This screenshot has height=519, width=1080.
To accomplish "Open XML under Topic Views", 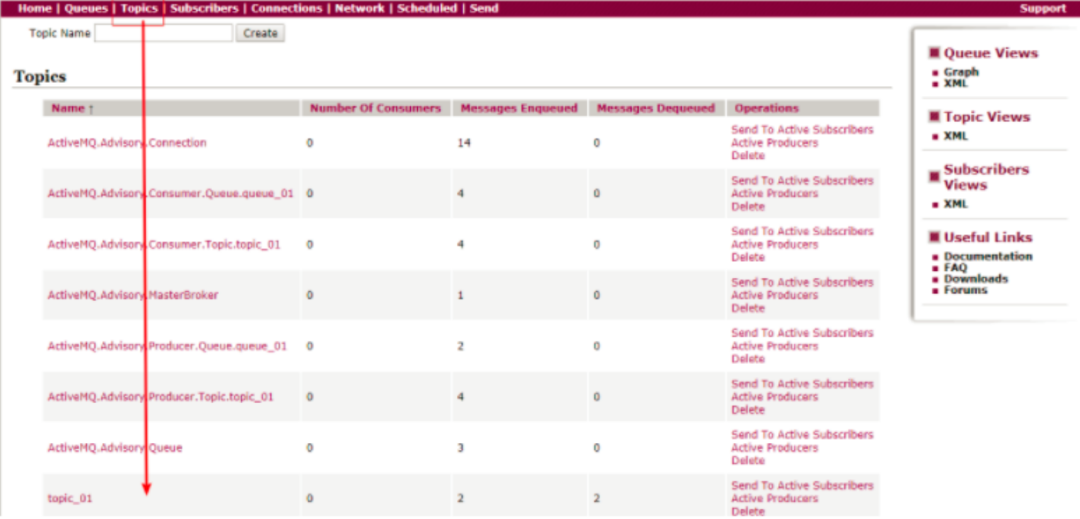I will pos(955,136).
